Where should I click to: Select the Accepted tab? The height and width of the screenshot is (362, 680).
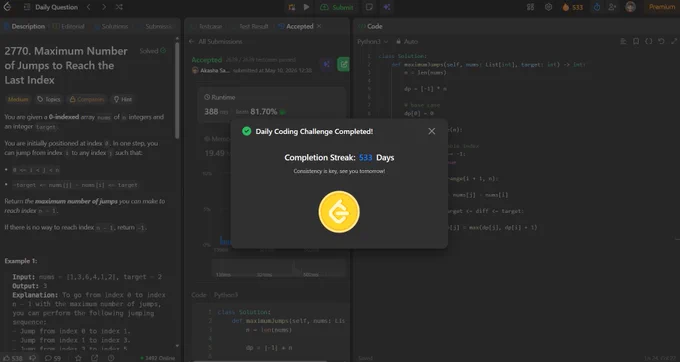point(296,26)
